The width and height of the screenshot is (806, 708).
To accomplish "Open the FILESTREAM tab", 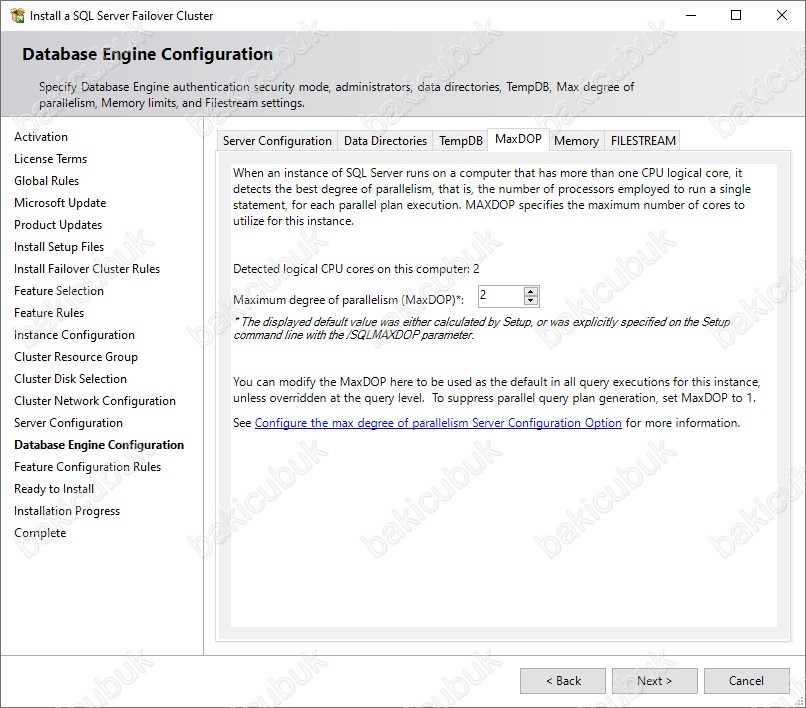I will click(643, 141).
